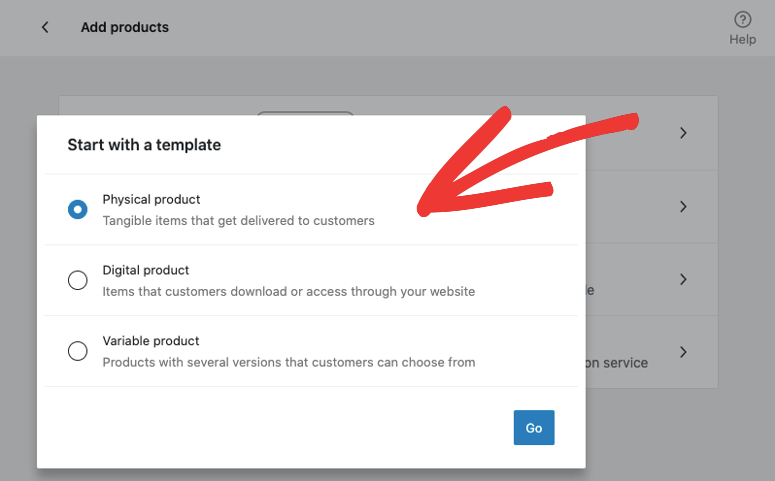The width and height of the screenshot is (775, 481).
Task: Select the Physical product radio button
Action: [78, 209]
